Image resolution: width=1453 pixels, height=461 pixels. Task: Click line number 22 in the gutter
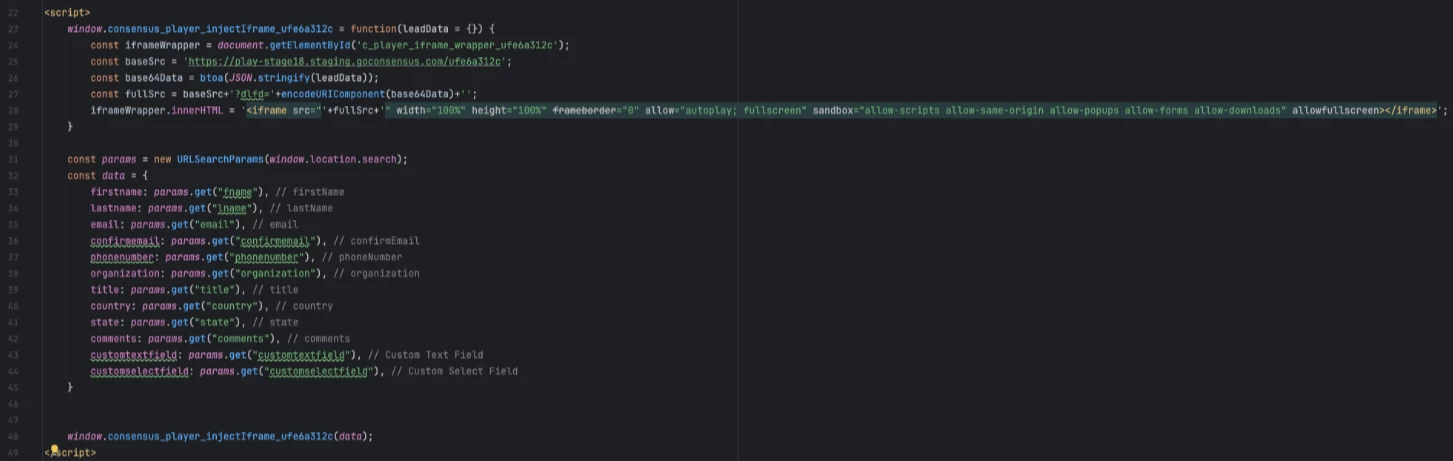pyautogui.click(x=12, y=12)
